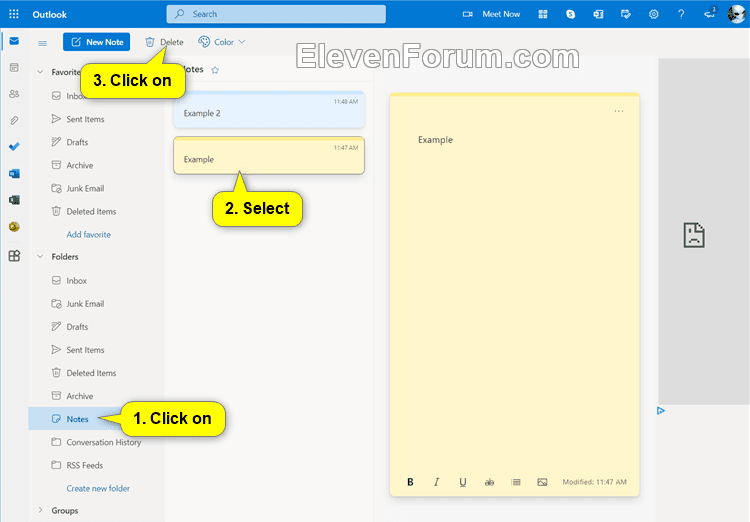Image resolution: width=750 pixels, height=522 pixels.
Task: Open the account profile picture
Action: tap(737, 14)
